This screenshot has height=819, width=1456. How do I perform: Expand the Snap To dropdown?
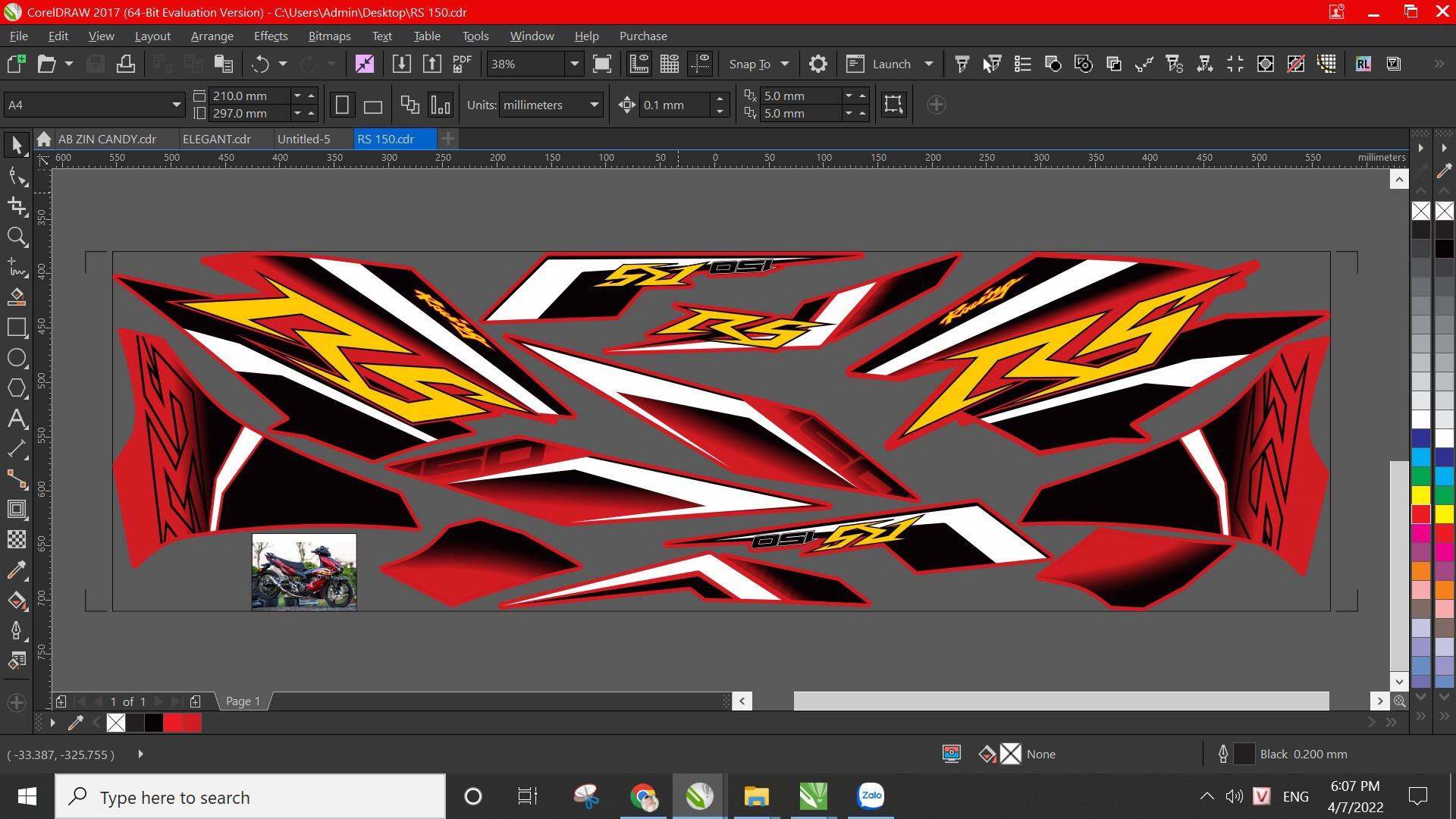pyautogui.click(x=784, y=64)
